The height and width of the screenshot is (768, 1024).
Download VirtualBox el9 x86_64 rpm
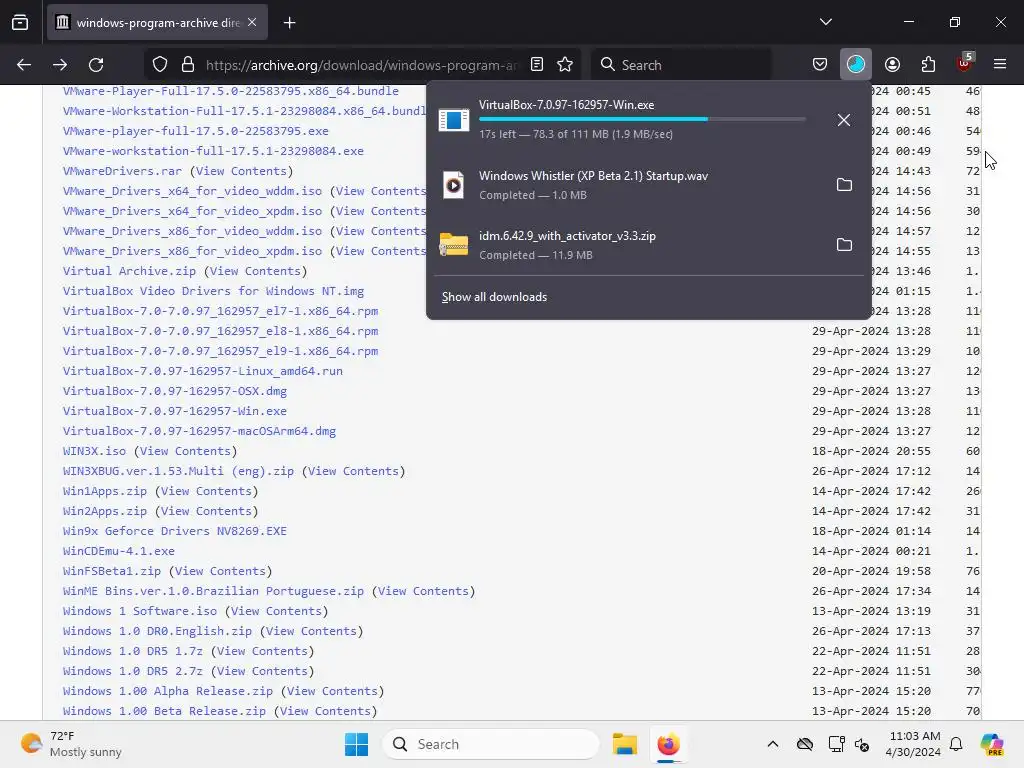coord(220,351)
